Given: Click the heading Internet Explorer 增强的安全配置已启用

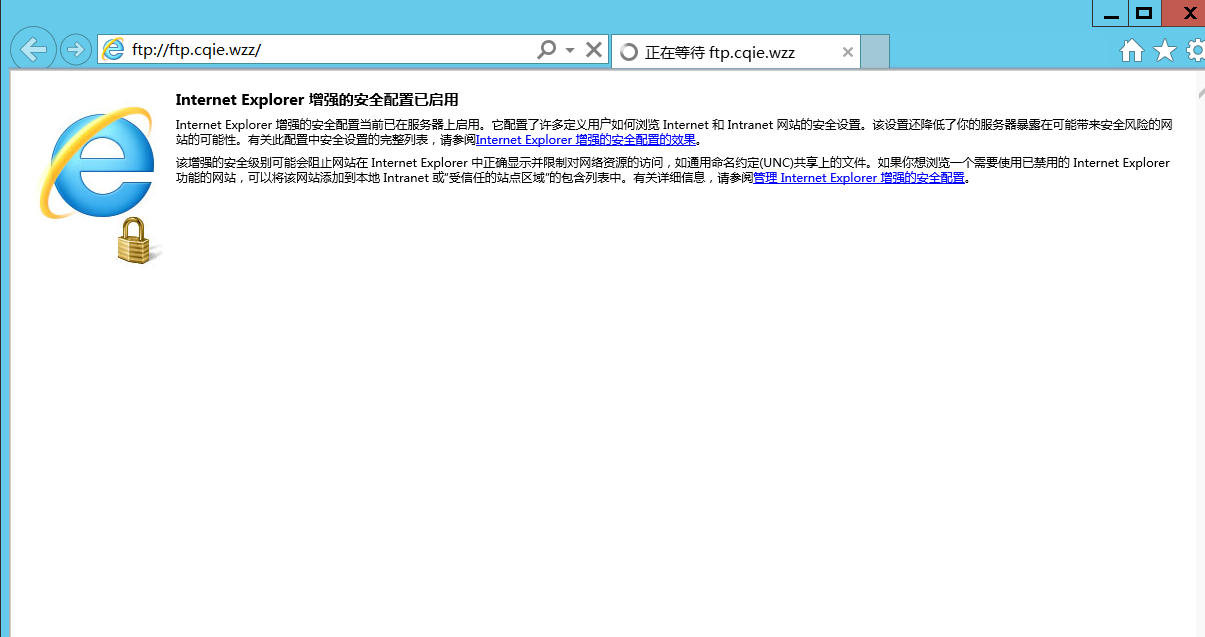Looking at the screenshot, I should pyautogui.click(x=317, y=100).
